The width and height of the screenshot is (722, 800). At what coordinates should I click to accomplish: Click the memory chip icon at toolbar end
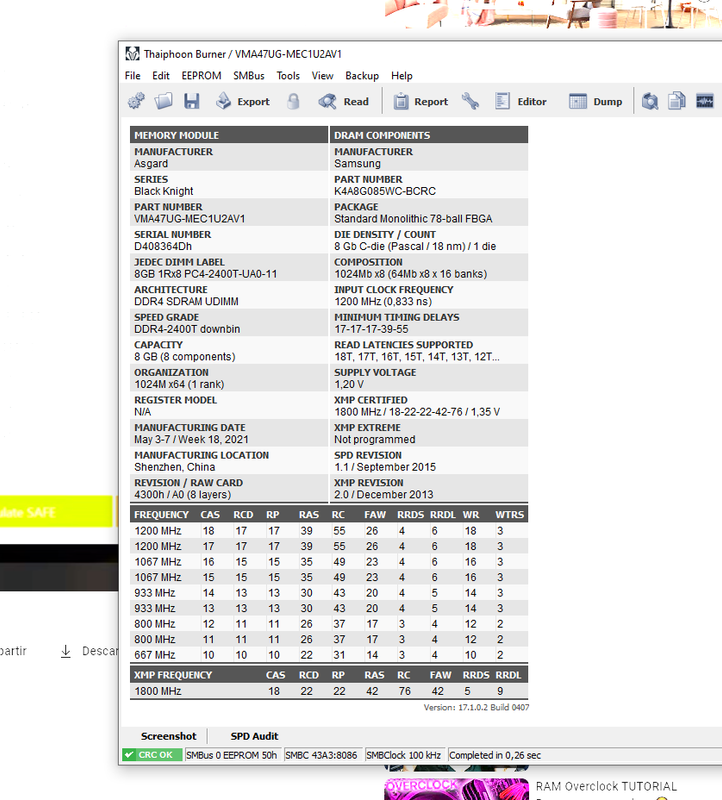(x=705, y=101)
